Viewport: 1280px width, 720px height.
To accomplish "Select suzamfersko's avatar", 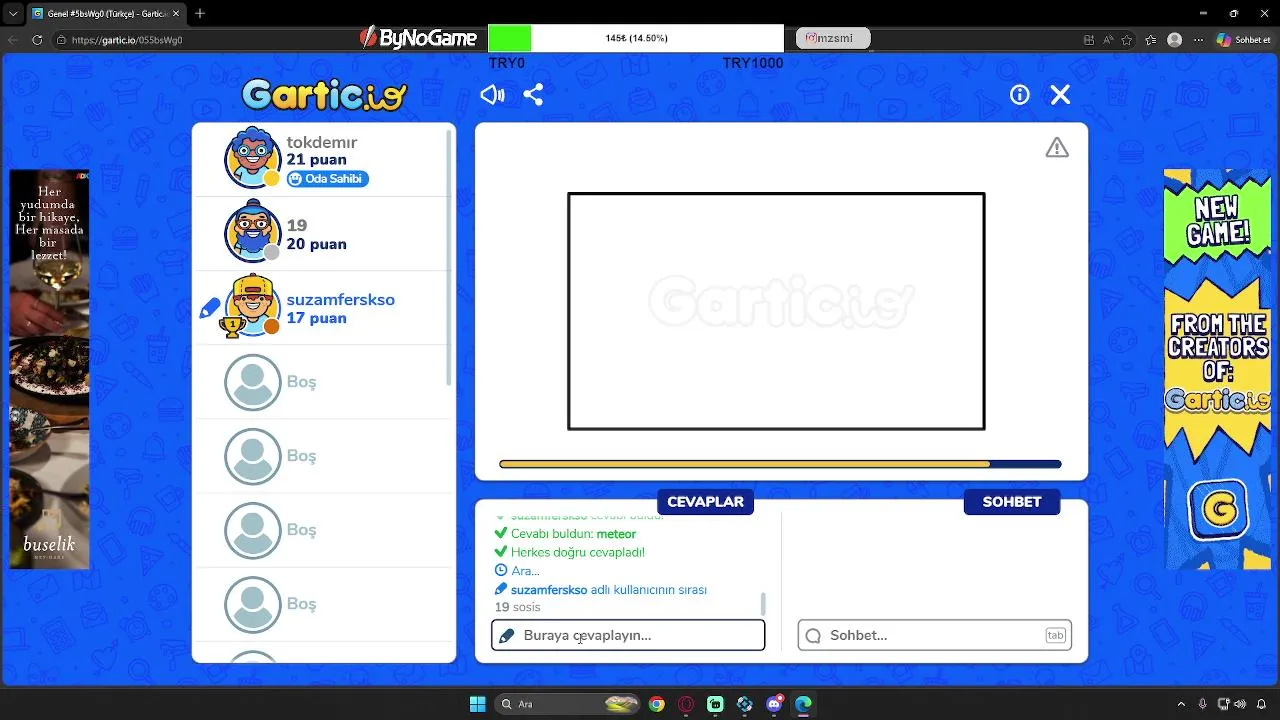I will (252, 306).
